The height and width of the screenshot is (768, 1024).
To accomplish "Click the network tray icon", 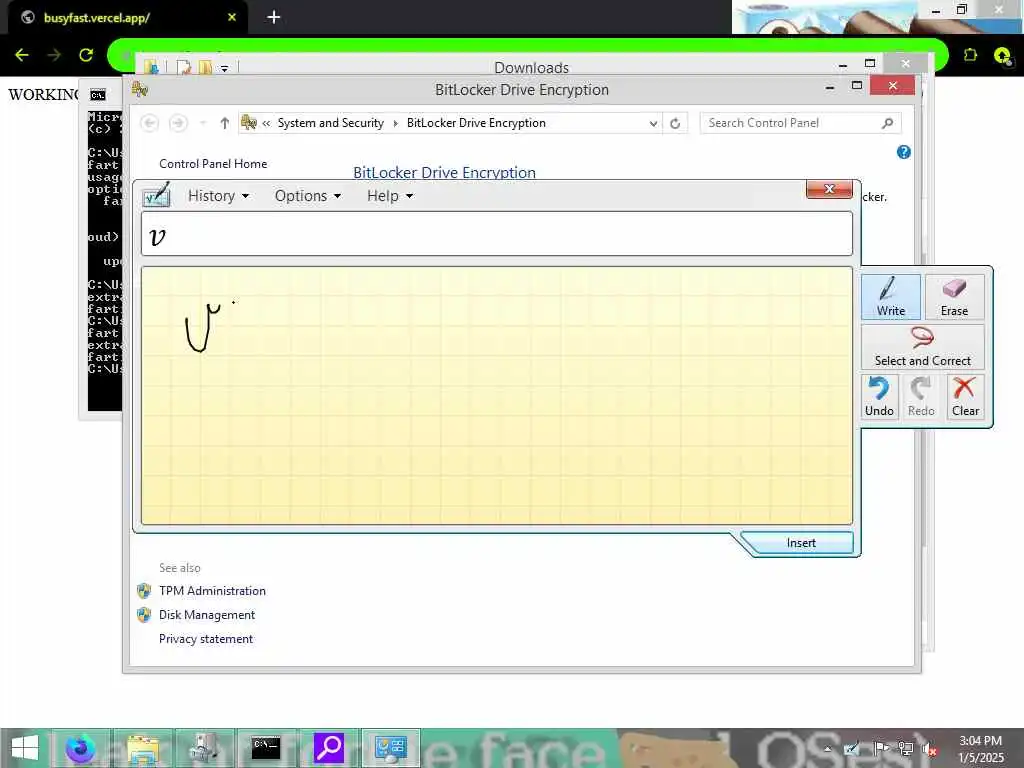I will [x=905, y=748].
